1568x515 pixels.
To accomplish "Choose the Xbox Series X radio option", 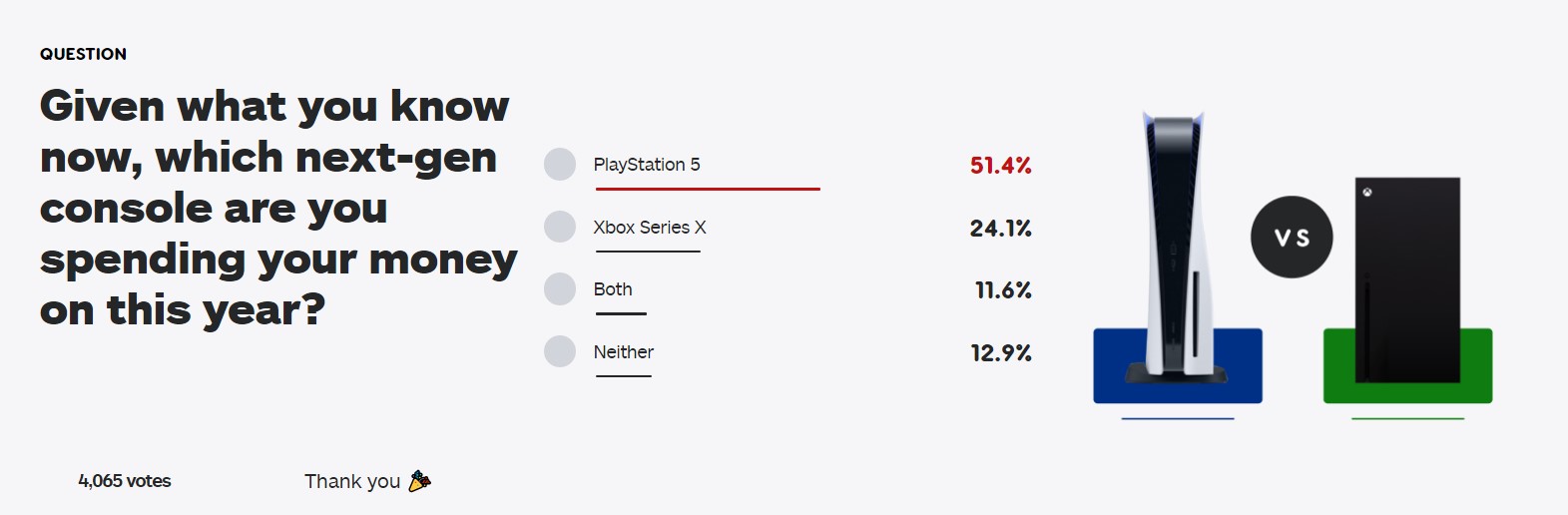I will click(560, 227).
